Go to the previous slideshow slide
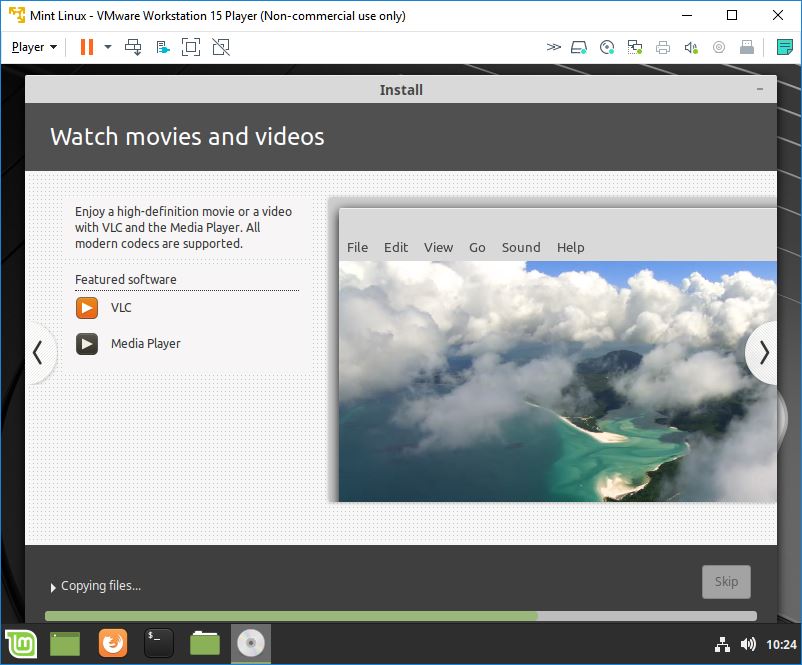Viewport: 802px width, 665px height. point(39,352)
